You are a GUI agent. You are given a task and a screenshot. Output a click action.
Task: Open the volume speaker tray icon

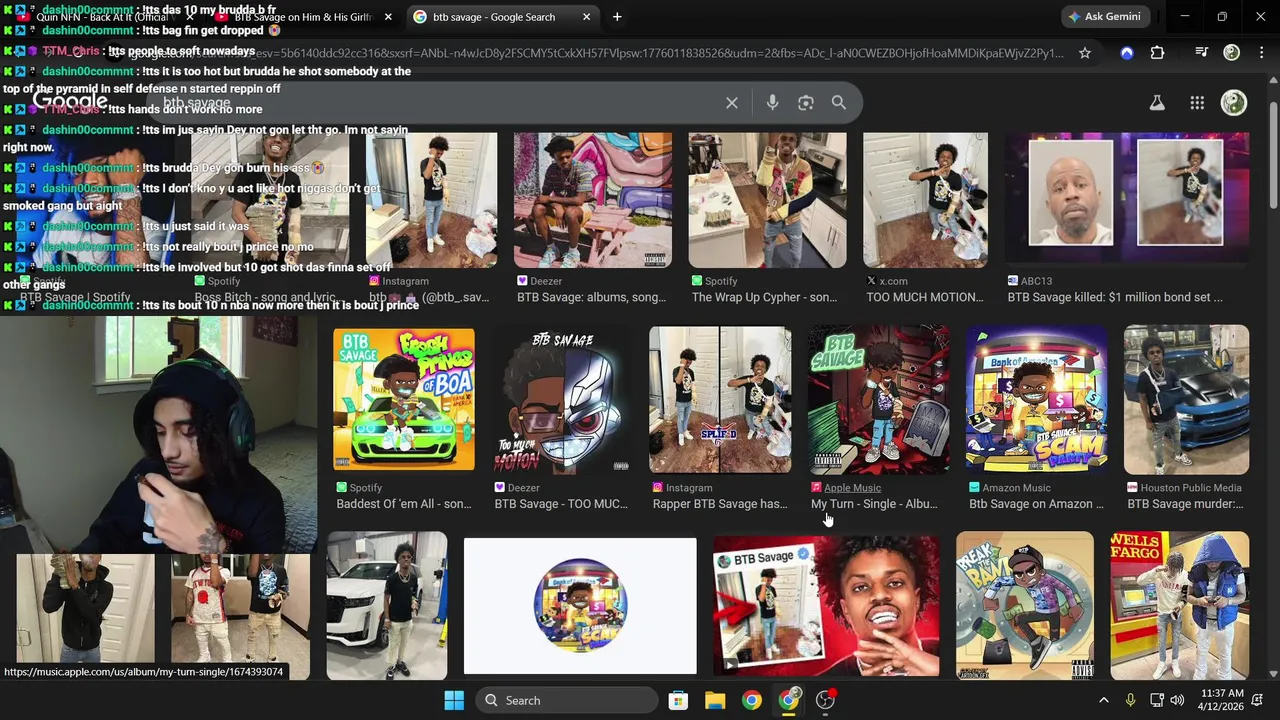(x=1177, y=700)
